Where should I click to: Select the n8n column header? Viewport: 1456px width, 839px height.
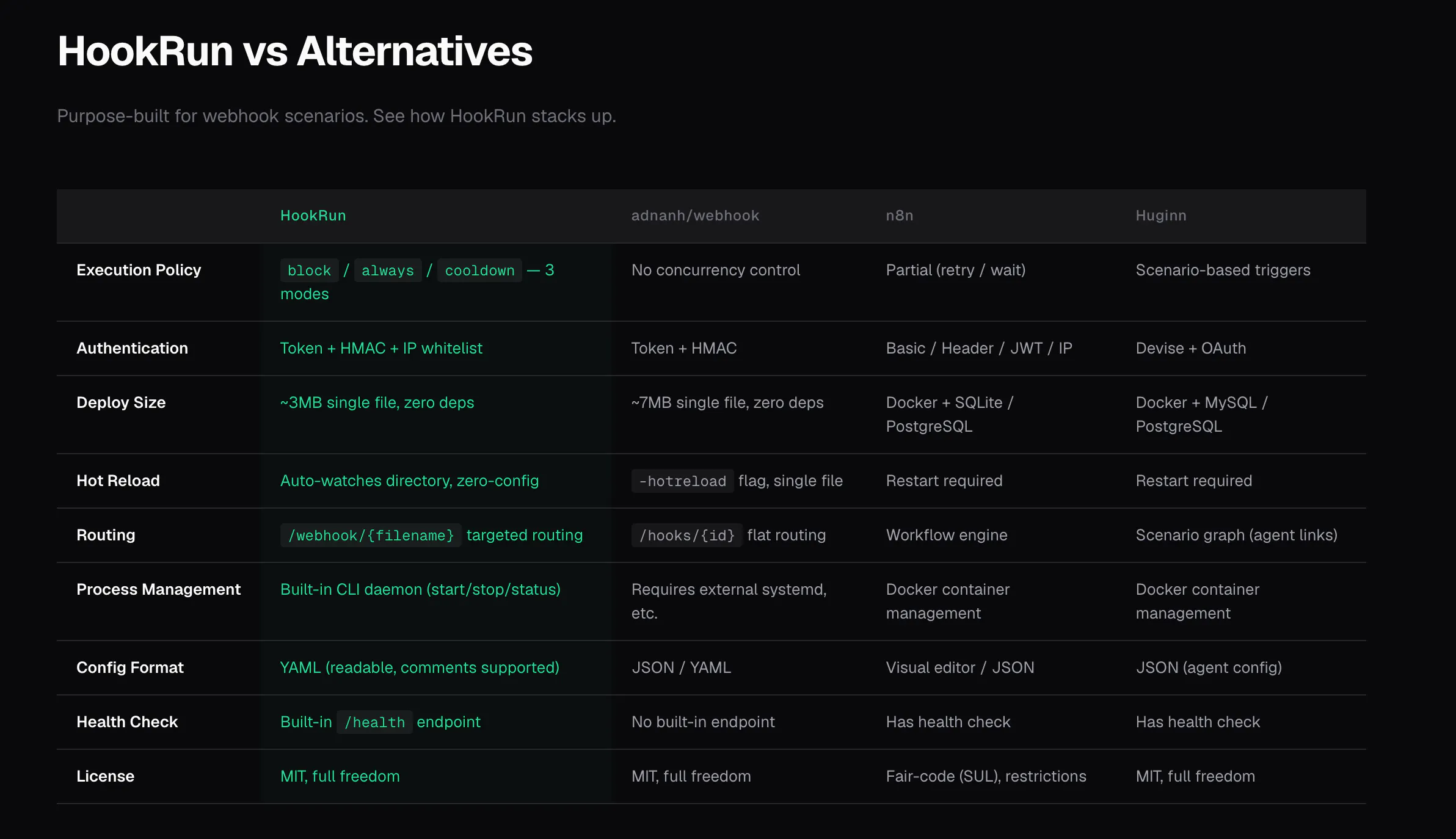900,216
